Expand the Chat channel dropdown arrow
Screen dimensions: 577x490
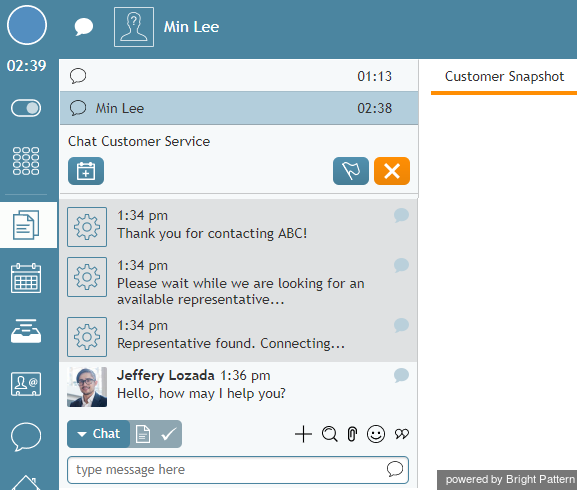(x=82, y=434)
